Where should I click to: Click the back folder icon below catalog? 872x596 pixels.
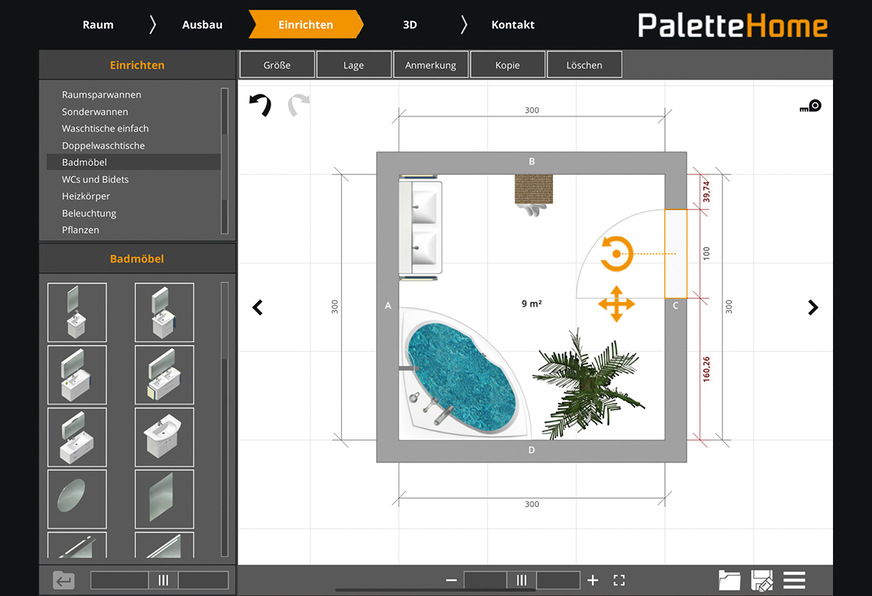pyautogui.click(x=64, y=580)
